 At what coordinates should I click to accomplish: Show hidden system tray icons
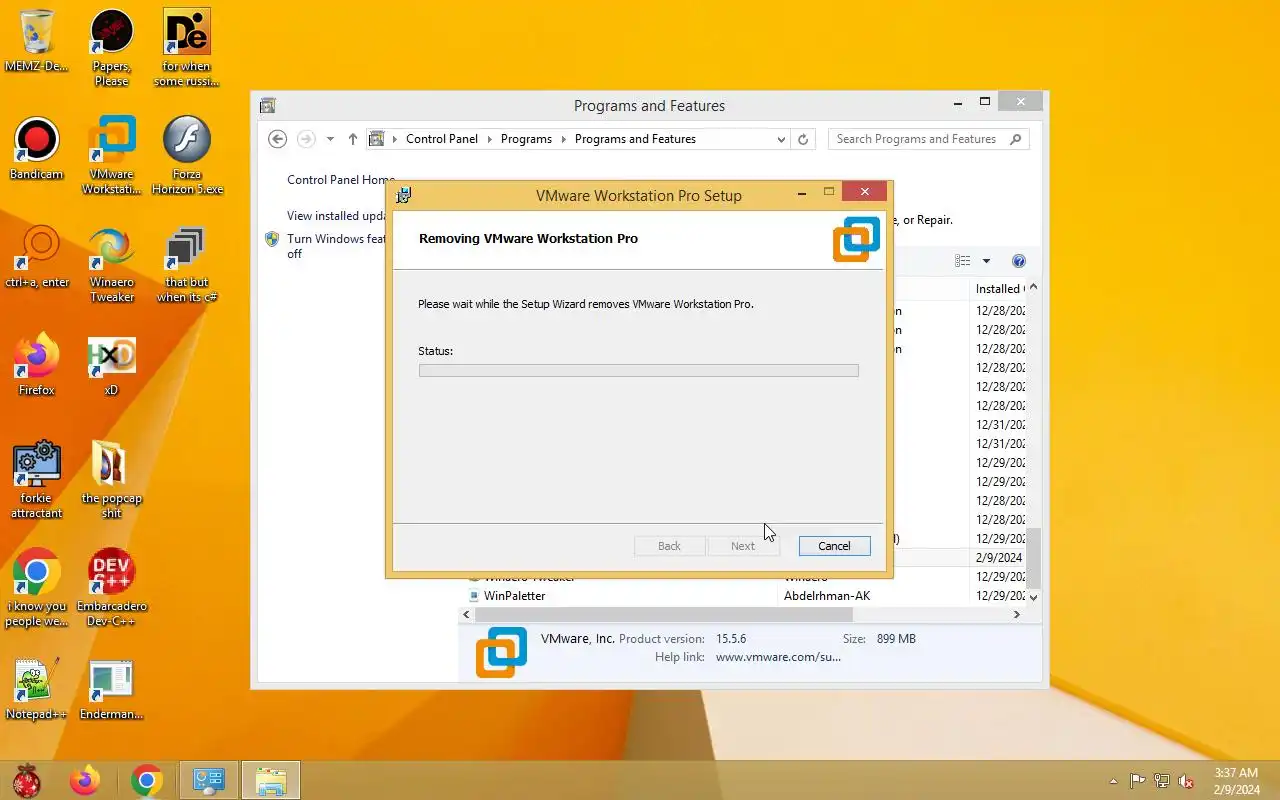[x=1113, y=781]
